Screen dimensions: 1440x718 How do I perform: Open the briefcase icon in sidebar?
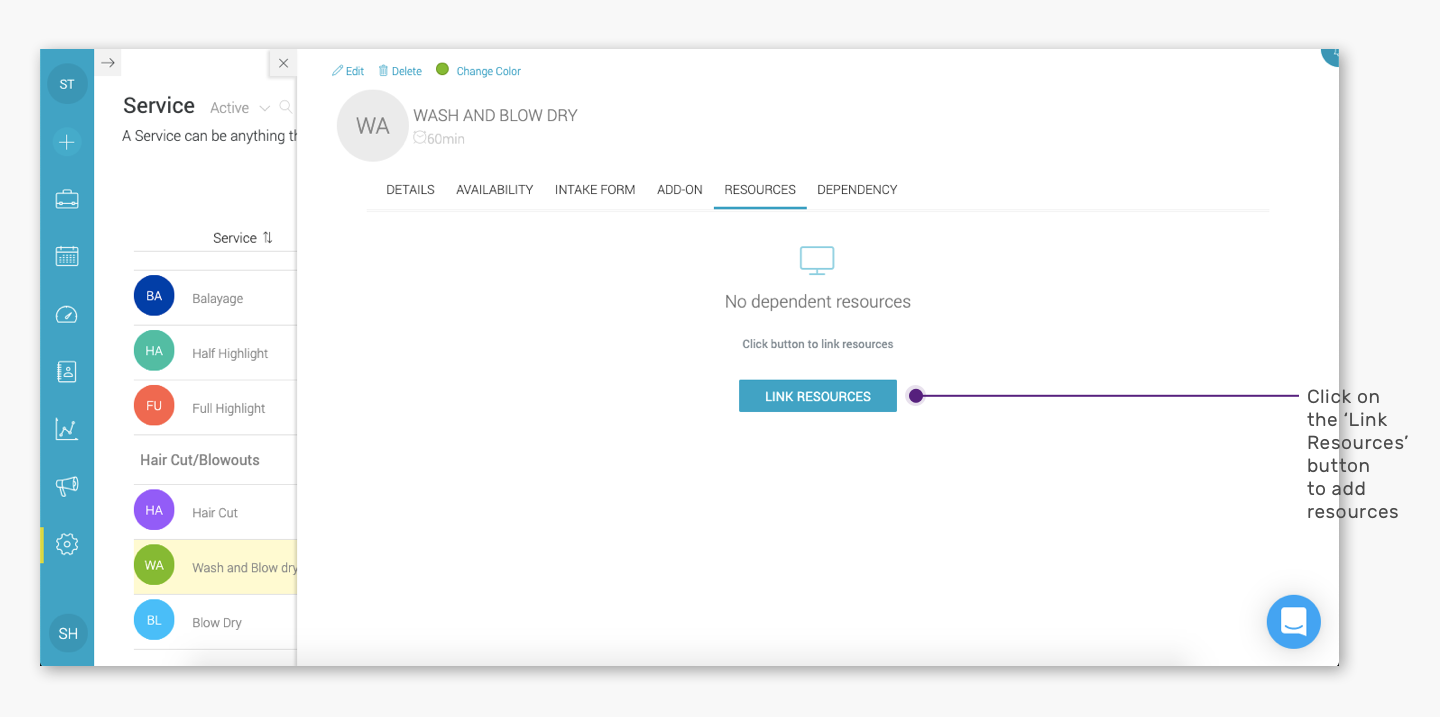67,199
